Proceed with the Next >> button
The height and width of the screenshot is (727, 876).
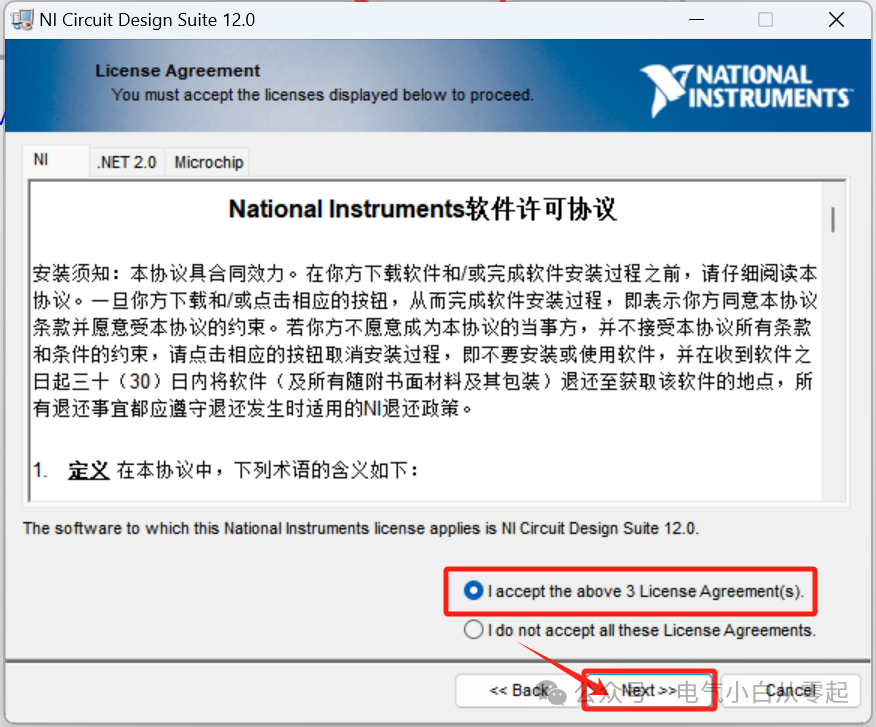click(649, 691)
